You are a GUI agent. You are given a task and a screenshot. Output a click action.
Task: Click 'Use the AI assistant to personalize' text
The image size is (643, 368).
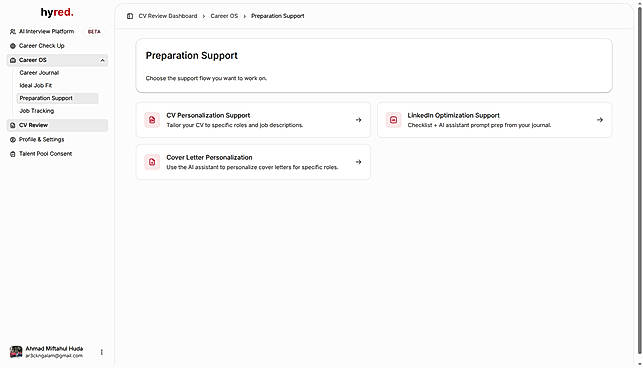point(252,167)
